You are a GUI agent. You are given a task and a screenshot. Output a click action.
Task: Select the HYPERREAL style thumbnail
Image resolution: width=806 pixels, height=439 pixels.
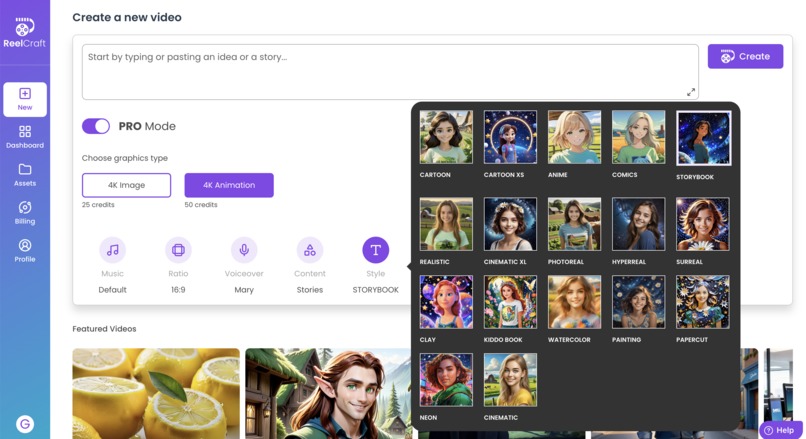click(638, 224)
